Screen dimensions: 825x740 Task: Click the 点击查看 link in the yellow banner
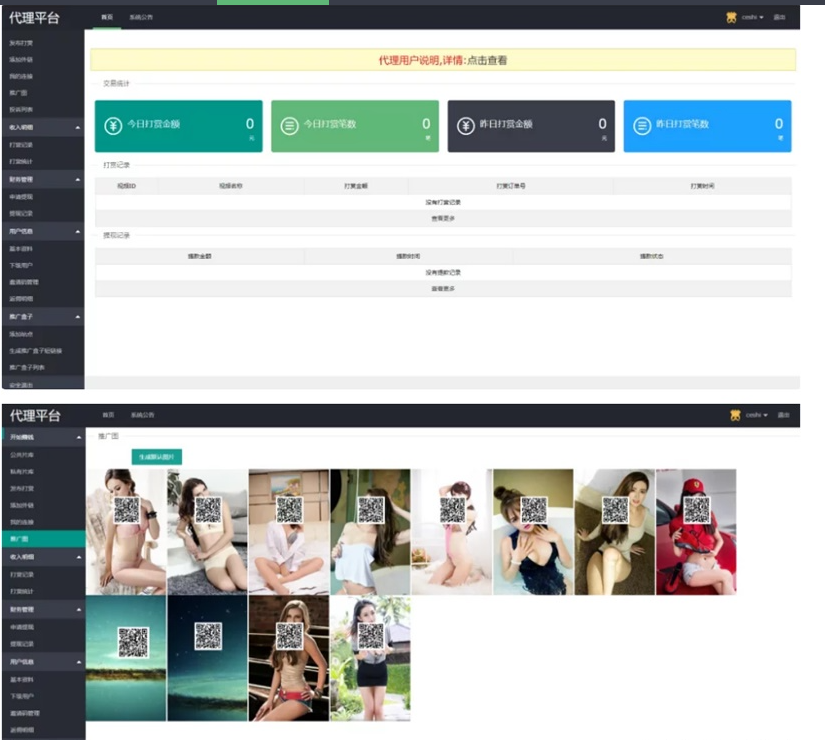click(487, 60)
